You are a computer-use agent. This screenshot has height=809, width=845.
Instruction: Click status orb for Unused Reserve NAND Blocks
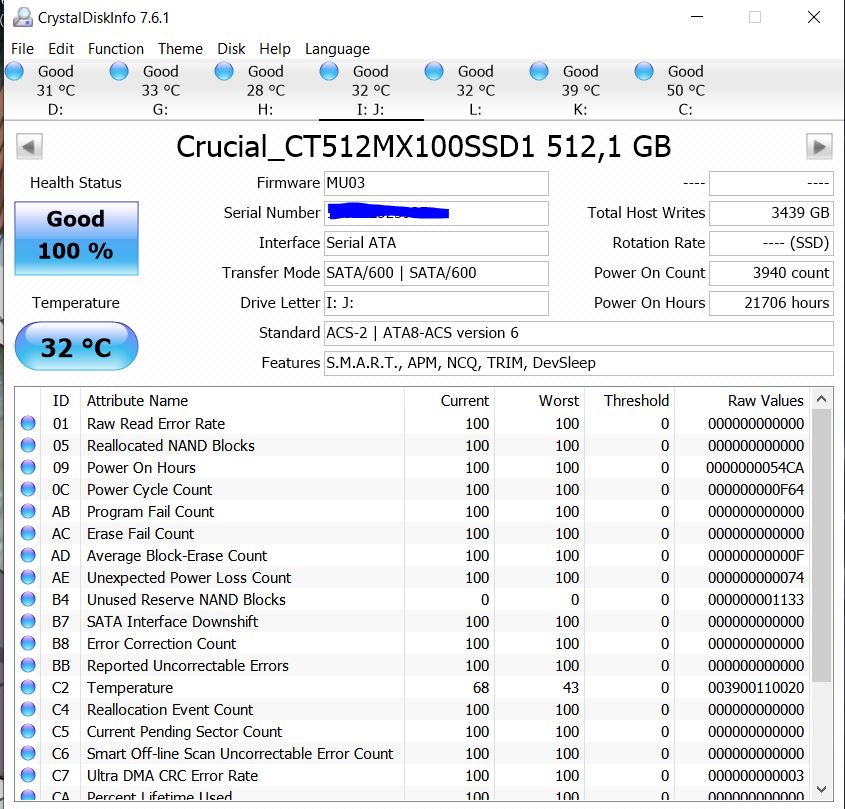(x=28, y=600)
